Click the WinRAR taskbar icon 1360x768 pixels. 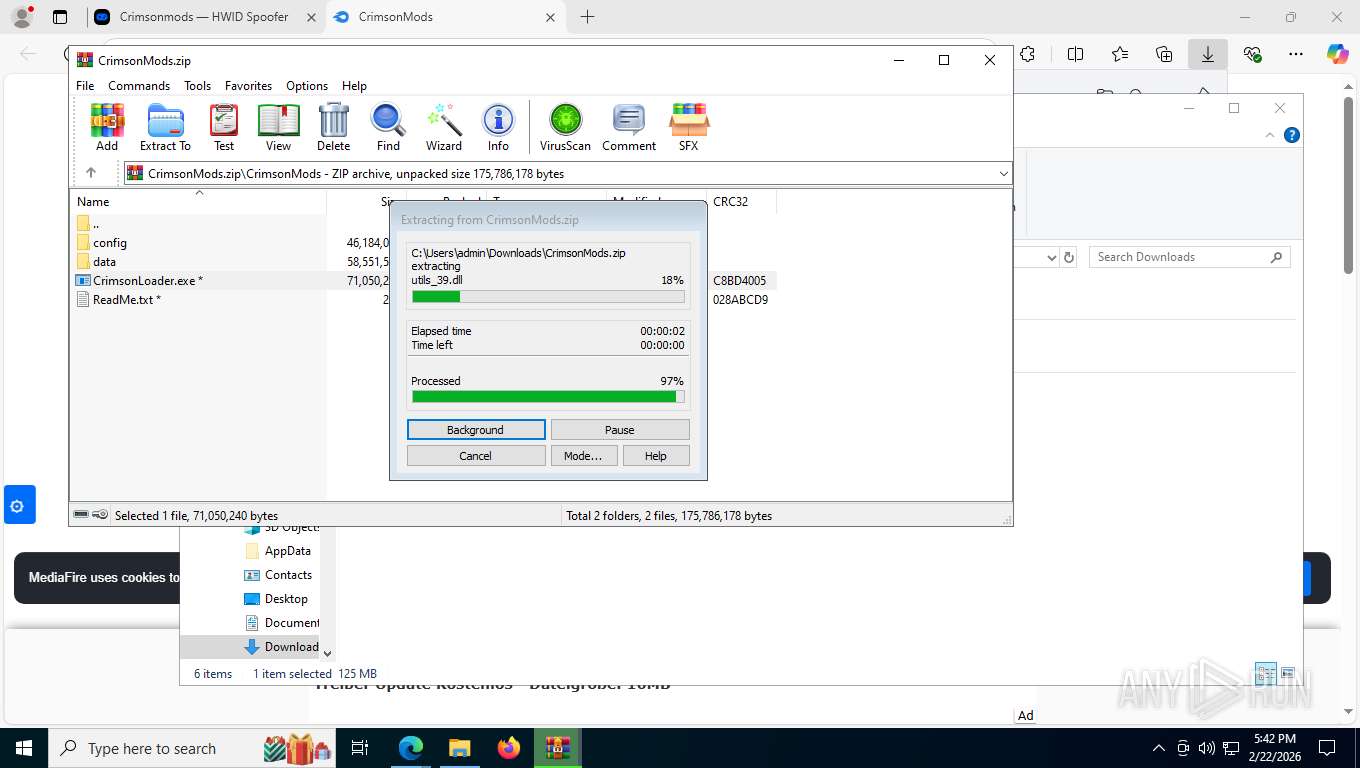point(558,748)
